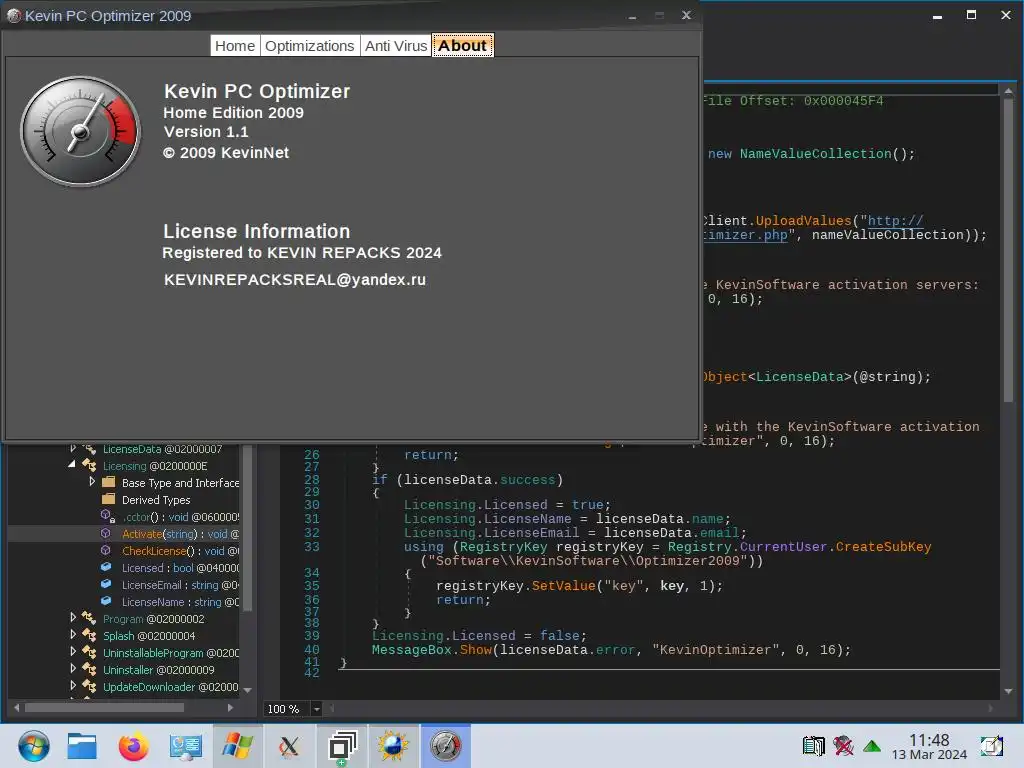
Task: Click the clipboard tray icon
Action: [x=814, y=745]
